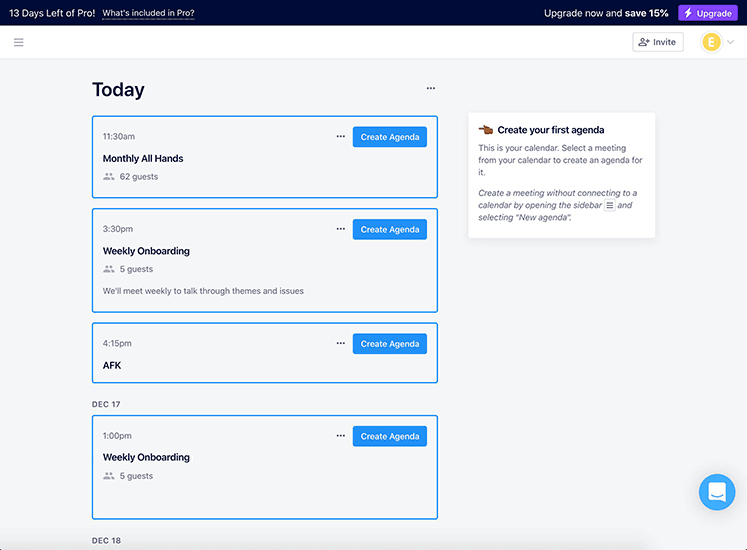
Task: Create agenda for Monthly All Hands
Action: tap(390, 137)
